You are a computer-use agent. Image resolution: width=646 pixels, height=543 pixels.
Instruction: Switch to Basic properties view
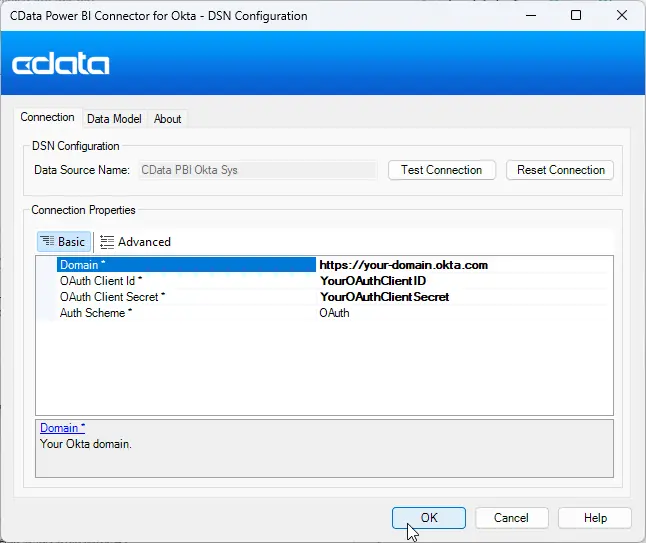click(x=63, y=241)
